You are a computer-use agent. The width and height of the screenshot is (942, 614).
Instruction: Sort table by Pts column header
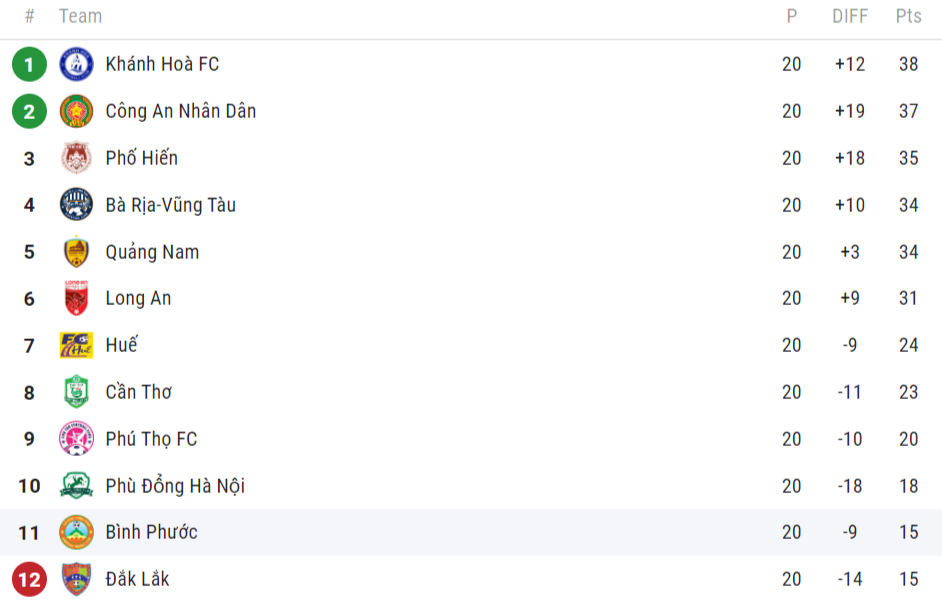[x=908, y=16]
